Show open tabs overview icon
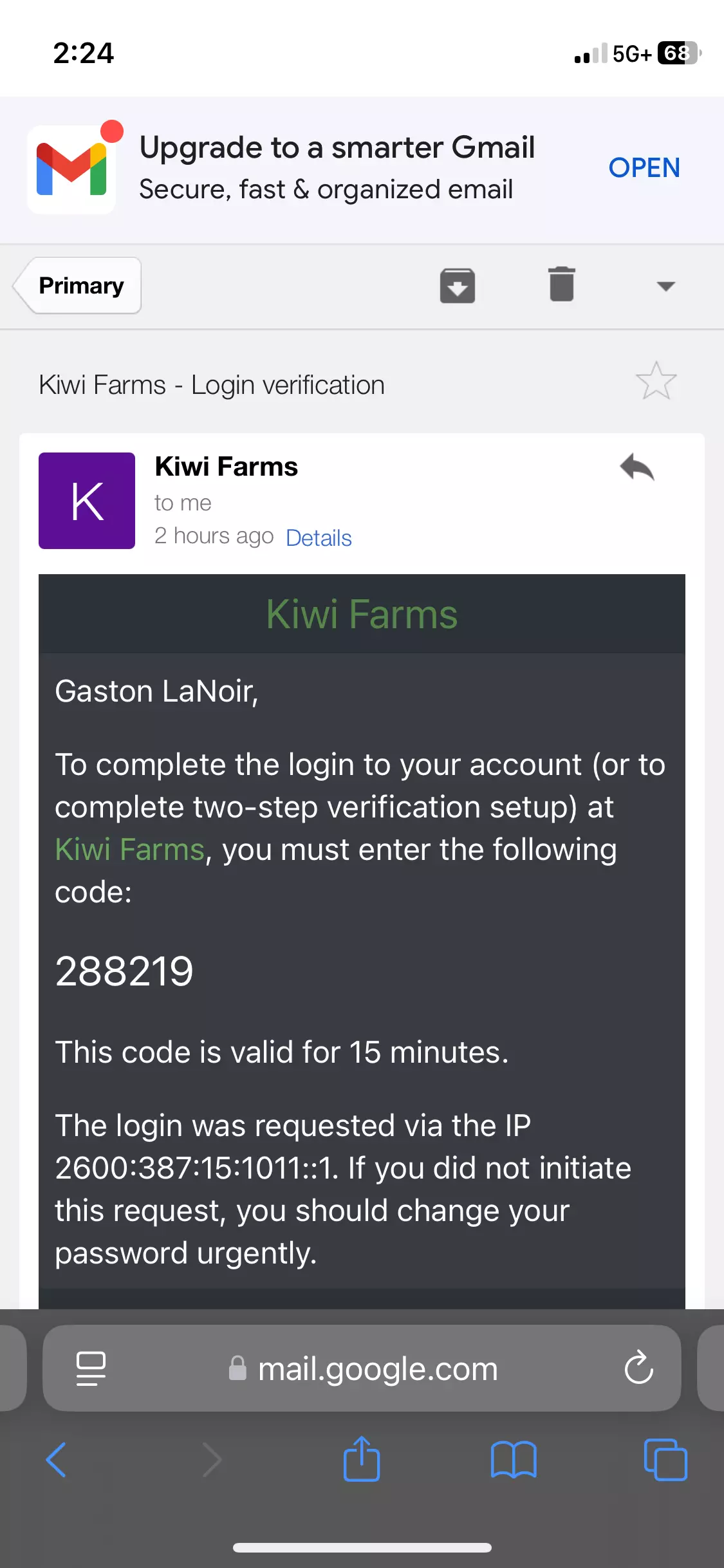This screenshot has height=1568, width=724. pyautogui.click(x=665, y=1459)
